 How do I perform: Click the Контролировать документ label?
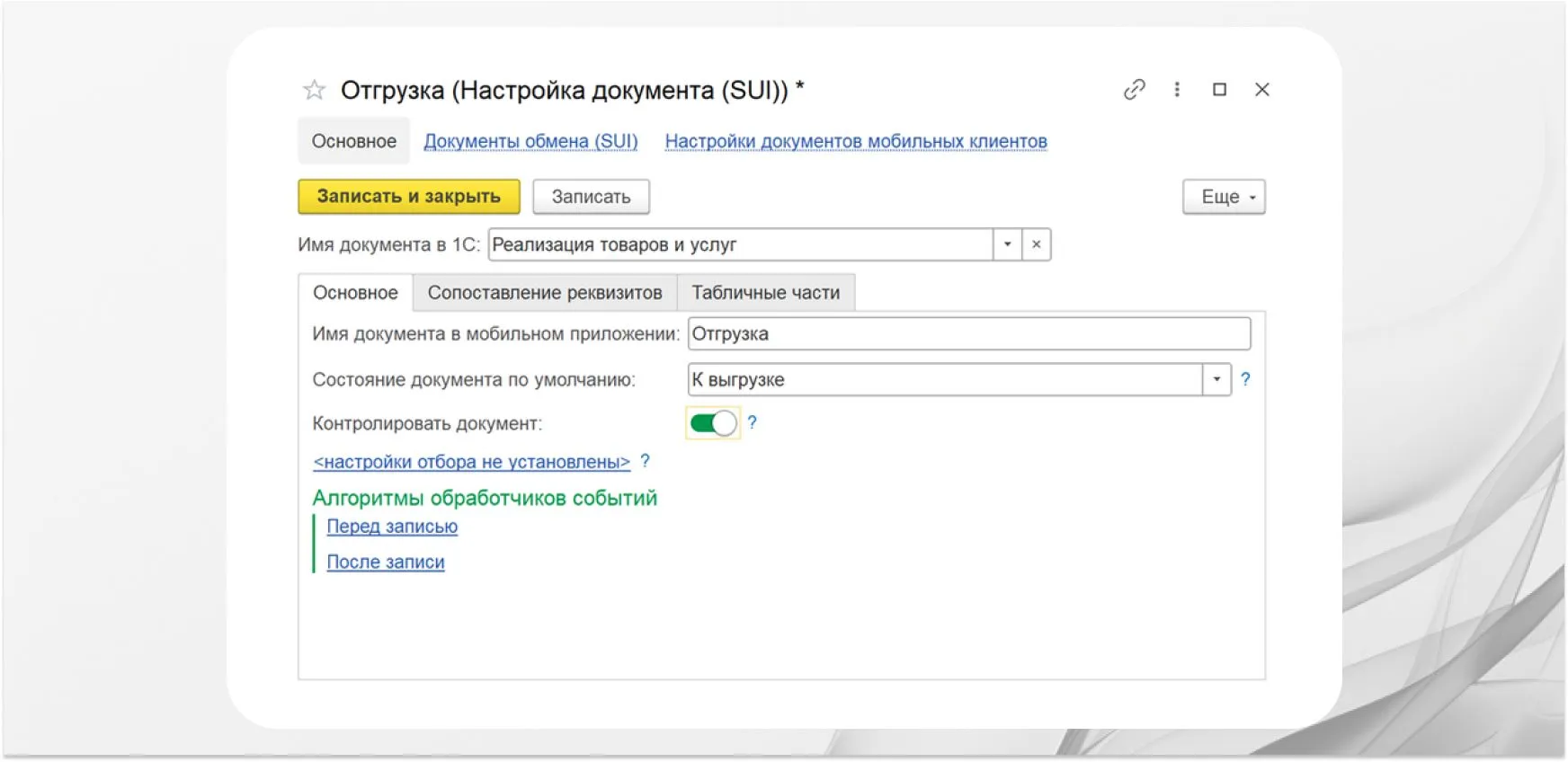coord(427,423)
